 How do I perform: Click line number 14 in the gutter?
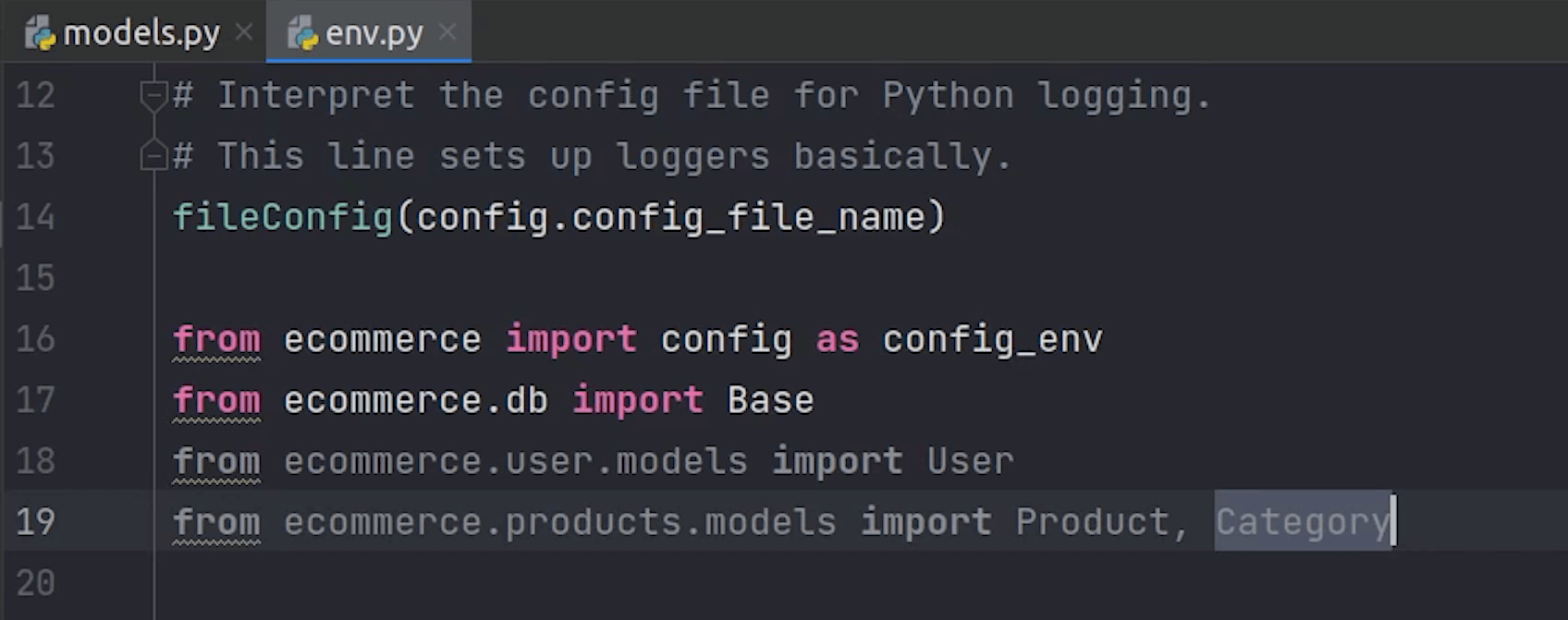point(35,217)
